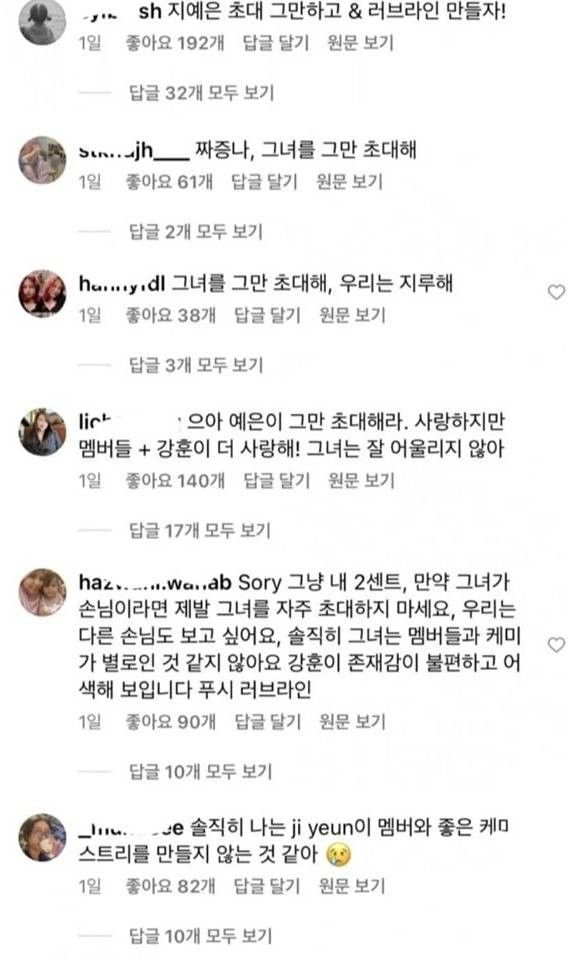Open profile picture of the '짜증나' commenter
The image size is (569, 960).
(x=42, y=160)
